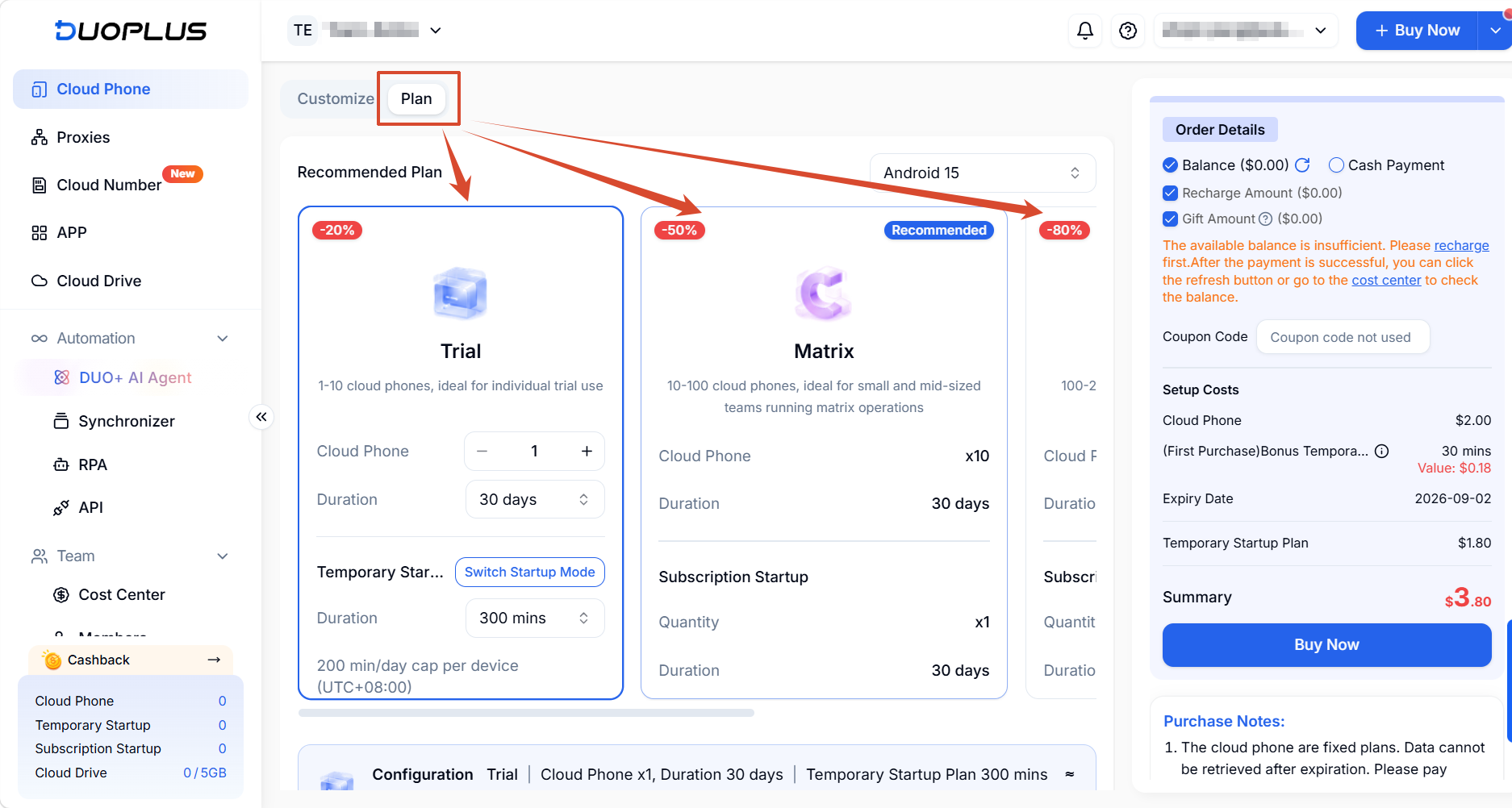The image size is (1512, 808).
Task: Open the workspace switcher dropdown
Action: (x=436, y=31)
